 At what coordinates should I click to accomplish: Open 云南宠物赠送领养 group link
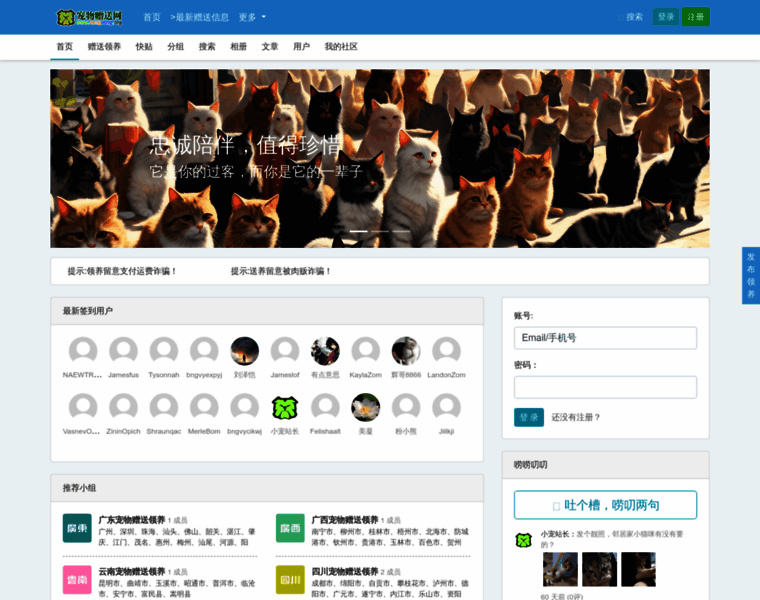tap(132, 572)
